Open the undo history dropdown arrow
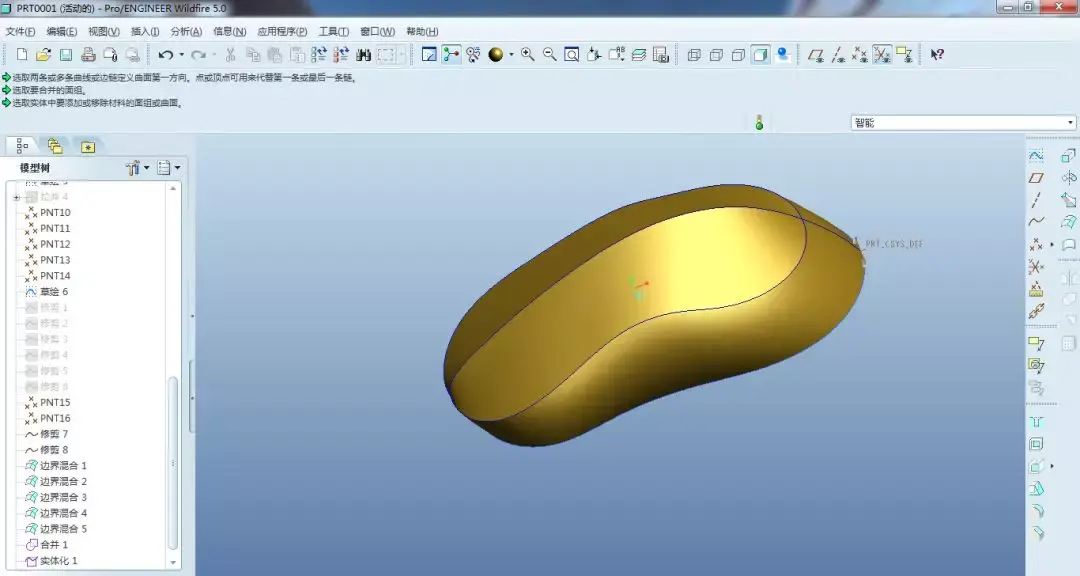This screenshot has height=576, width=1080. [181, 54]
